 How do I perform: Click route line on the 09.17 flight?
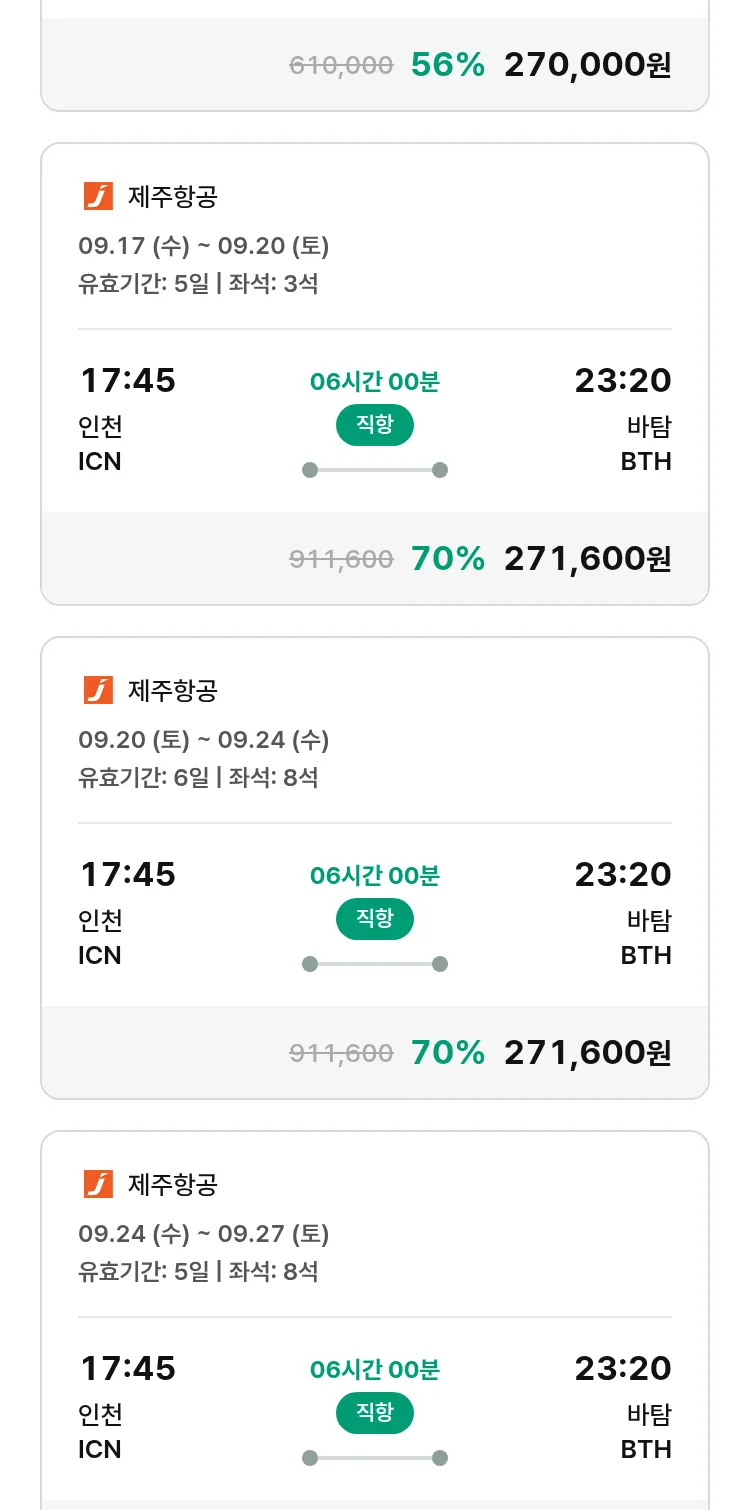[x=375, y=470]
